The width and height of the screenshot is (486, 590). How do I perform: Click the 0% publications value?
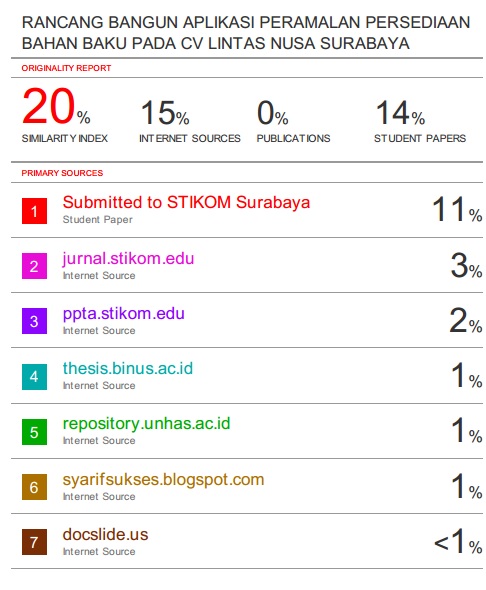click(x=272, y=113)
